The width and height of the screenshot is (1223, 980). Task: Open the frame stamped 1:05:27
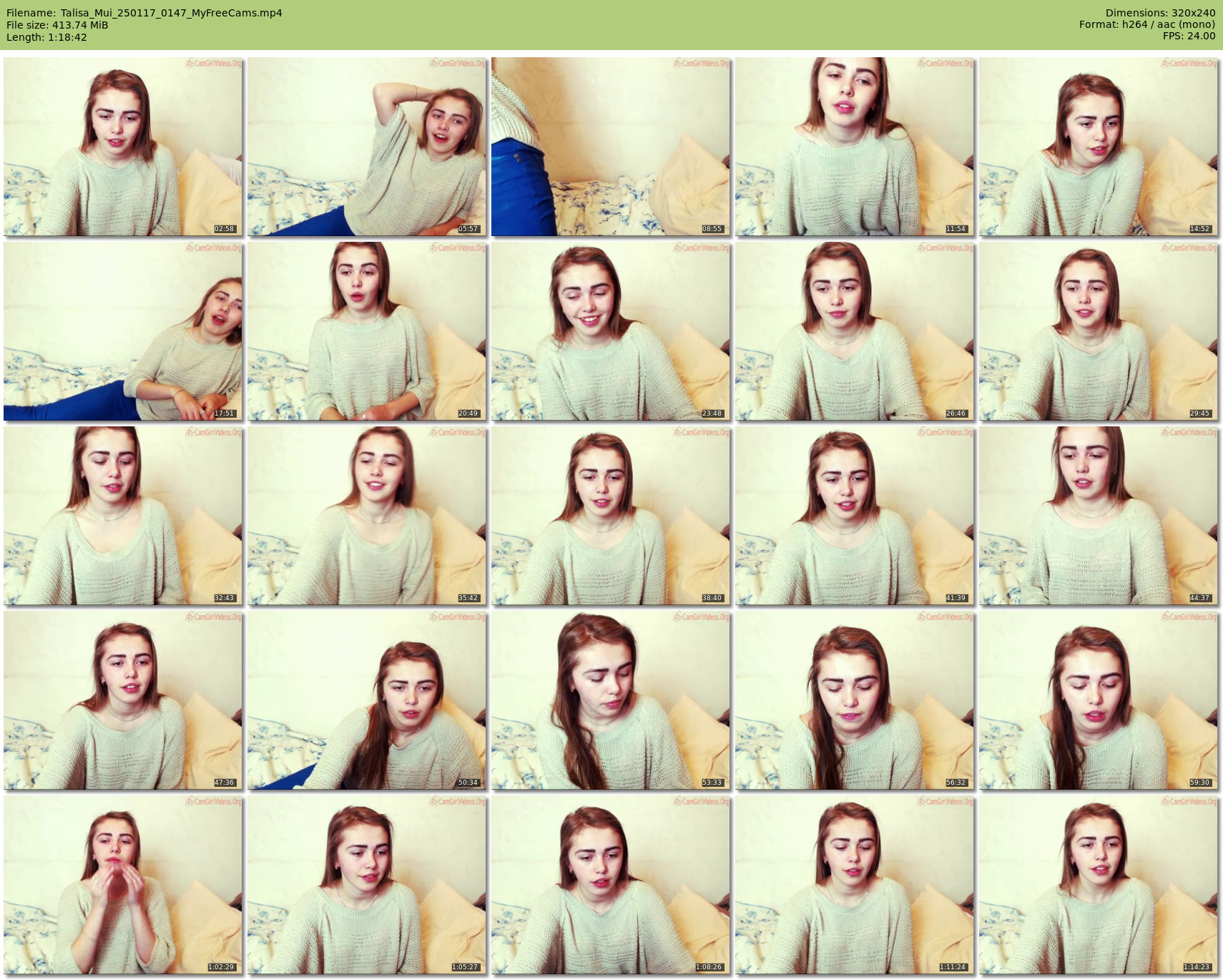367,885
